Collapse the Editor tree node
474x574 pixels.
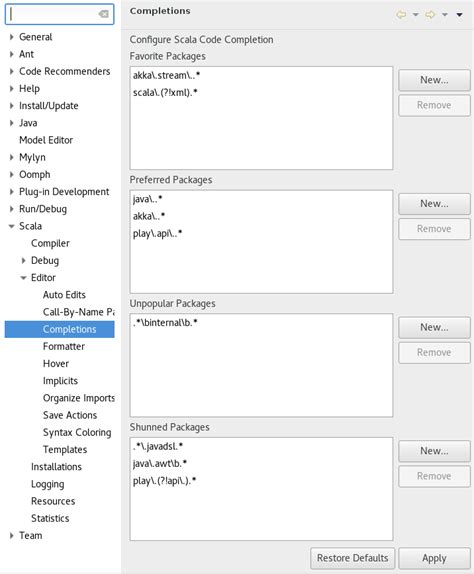tap(23, 278)
